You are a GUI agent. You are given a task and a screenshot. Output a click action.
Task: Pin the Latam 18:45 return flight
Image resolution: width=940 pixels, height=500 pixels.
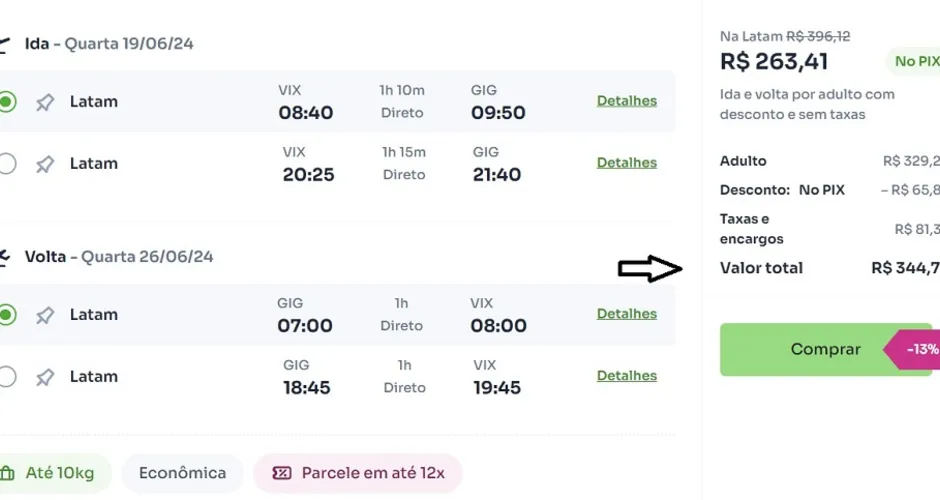pyautogui.click(x=44, y=378)
